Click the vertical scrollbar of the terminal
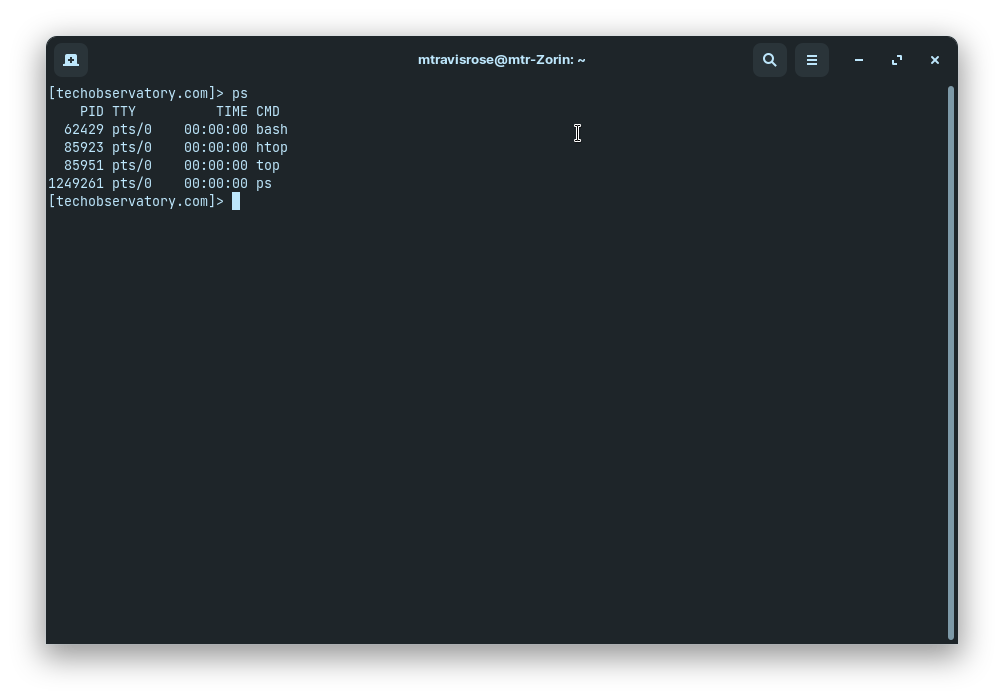The image size is (1004, 700). (x=950, y=360)
